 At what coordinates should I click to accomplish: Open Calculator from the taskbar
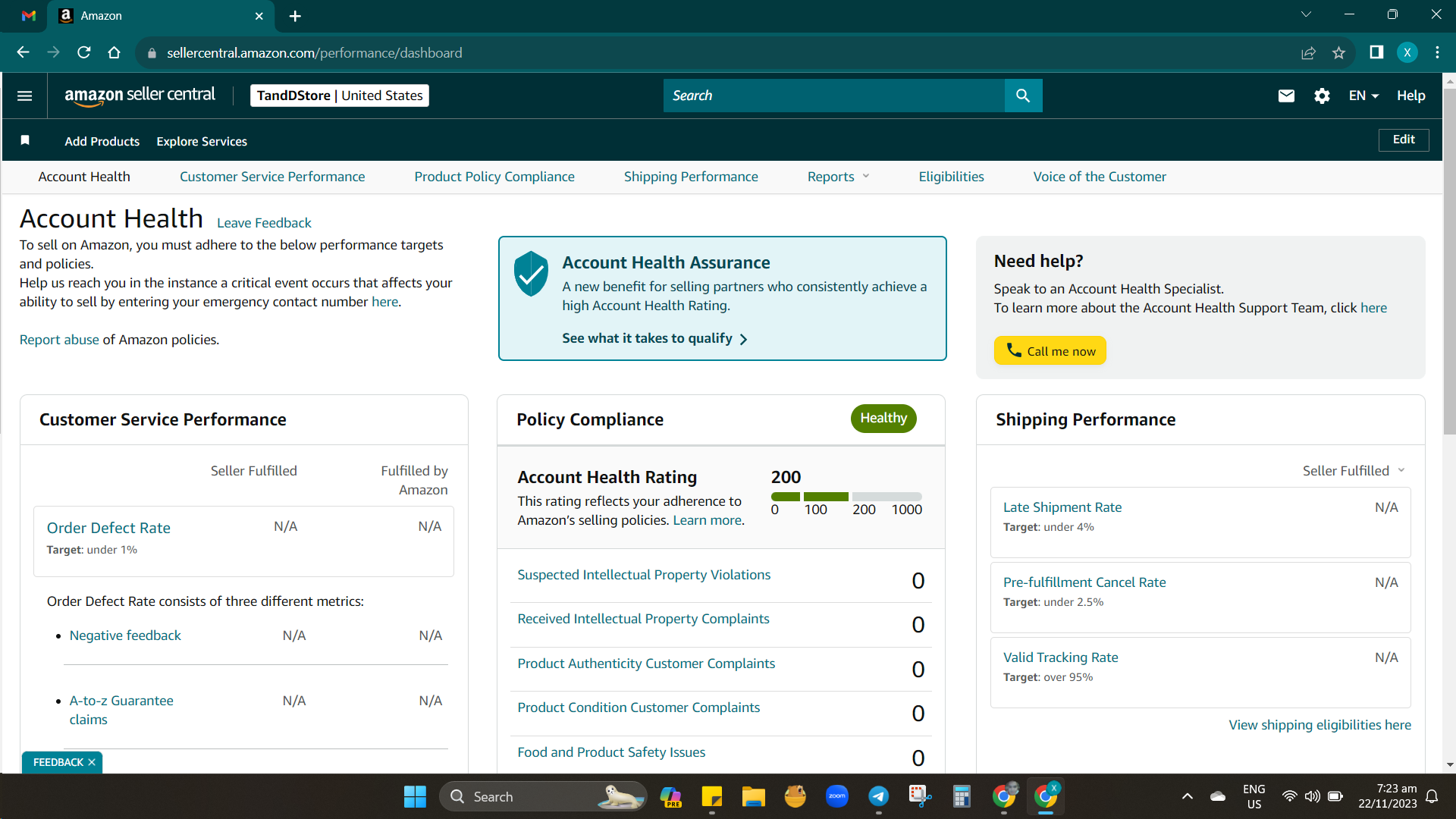tap(962, 796)
